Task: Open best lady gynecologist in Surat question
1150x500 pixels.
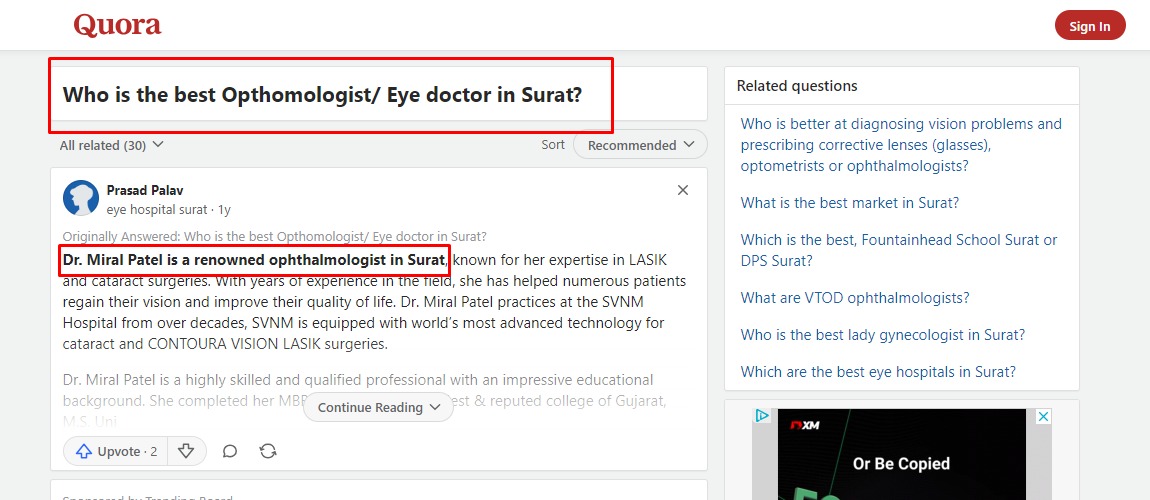Action: 882,335
